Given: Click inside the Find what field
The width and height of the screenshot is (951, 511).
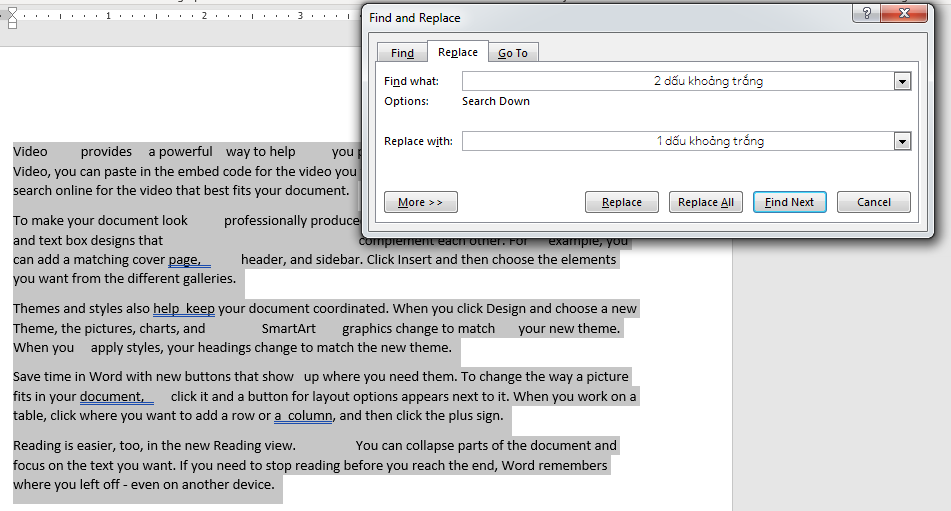Looking at the screenshot, I should [x=678, y=81].
